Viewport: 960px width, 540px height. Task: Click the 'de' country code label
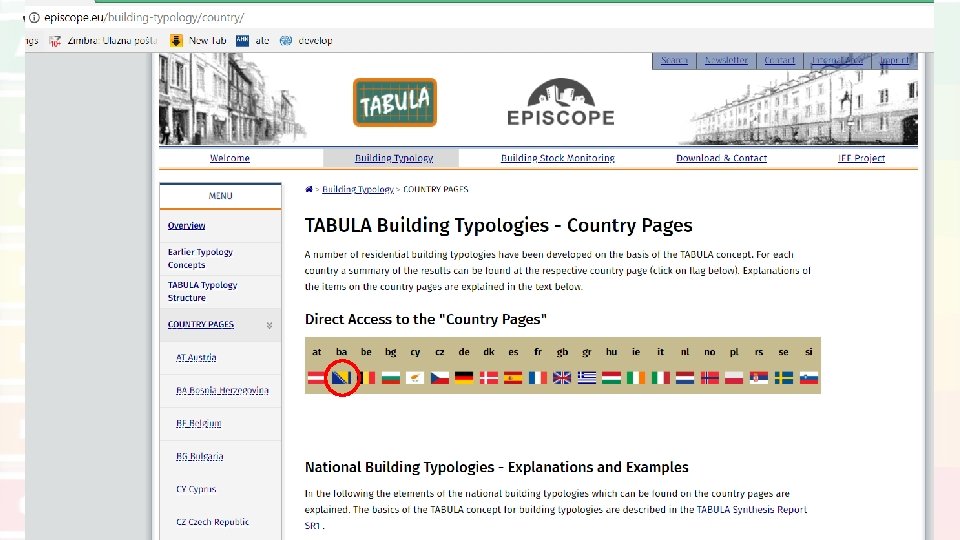464,352
